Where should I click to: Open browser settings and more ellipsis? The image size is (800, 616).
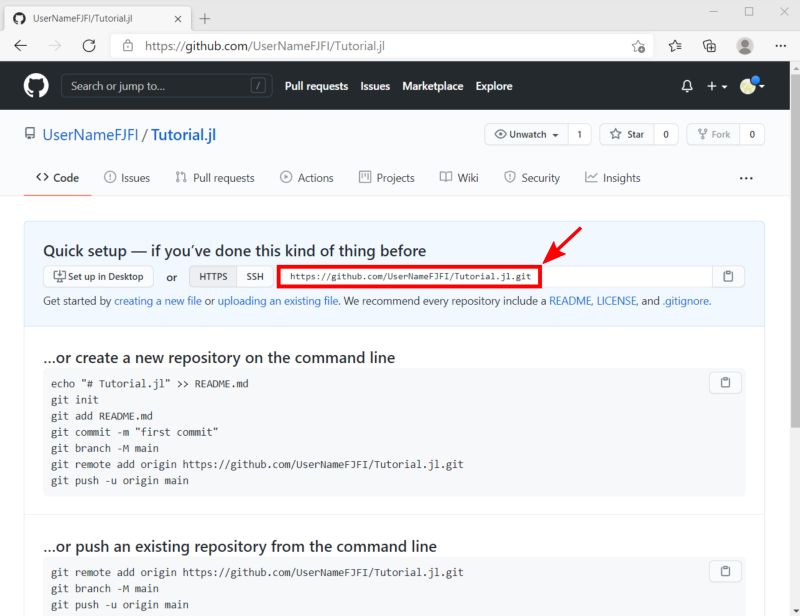point(780,46)
